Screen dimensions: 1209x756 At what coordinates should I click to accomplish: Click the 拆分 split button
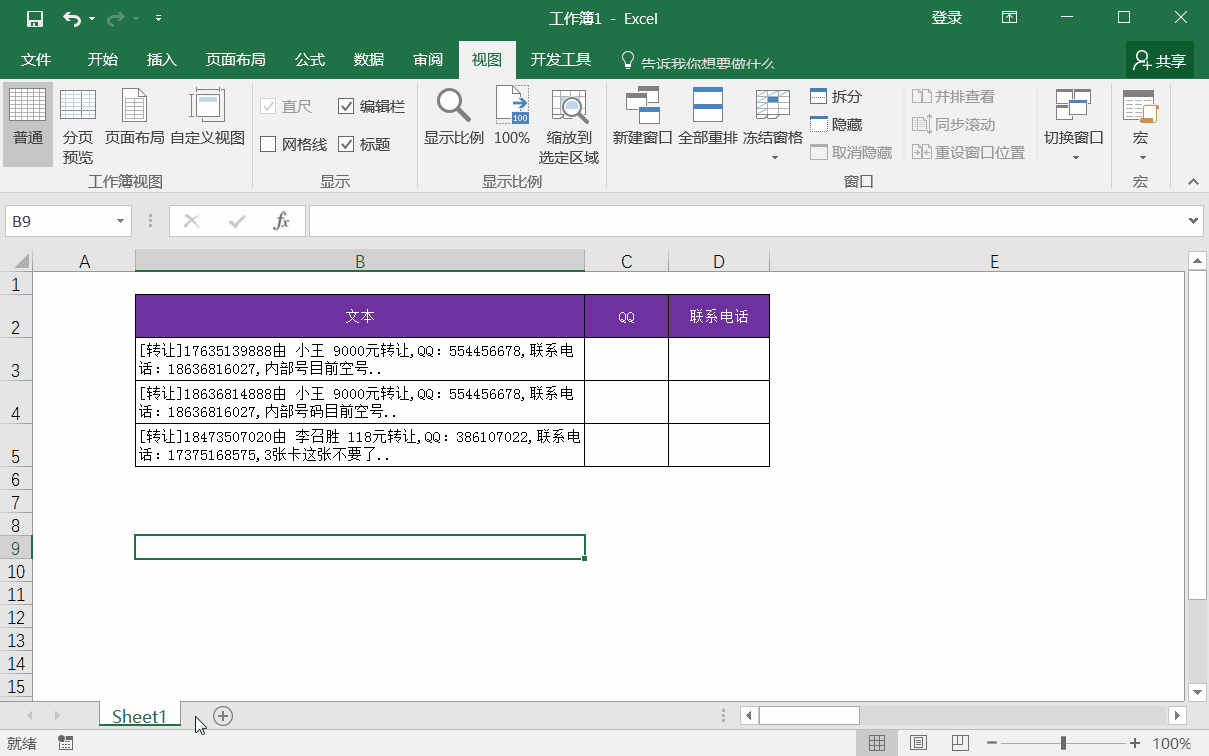tap(835, 96)
